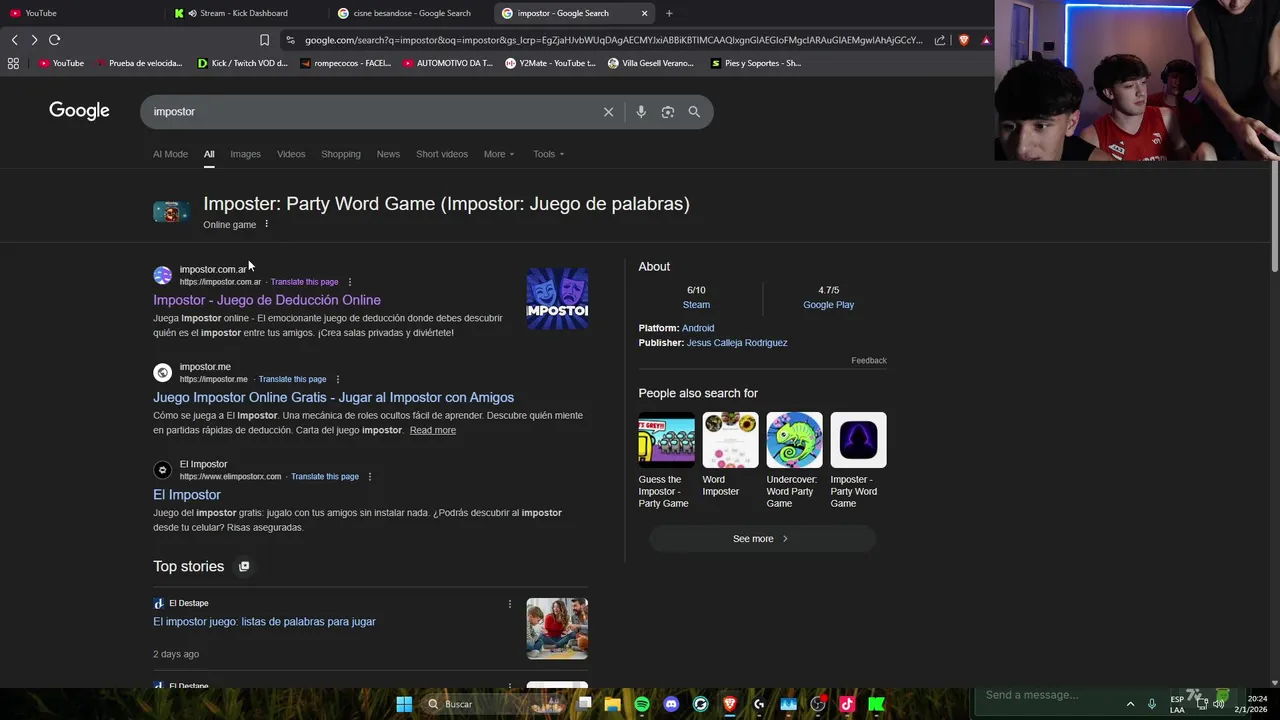Open the Read more link for impostor.me
The height and width of the screenshot is (720, 1280).
pyautogui.click(x=432, y=430)
